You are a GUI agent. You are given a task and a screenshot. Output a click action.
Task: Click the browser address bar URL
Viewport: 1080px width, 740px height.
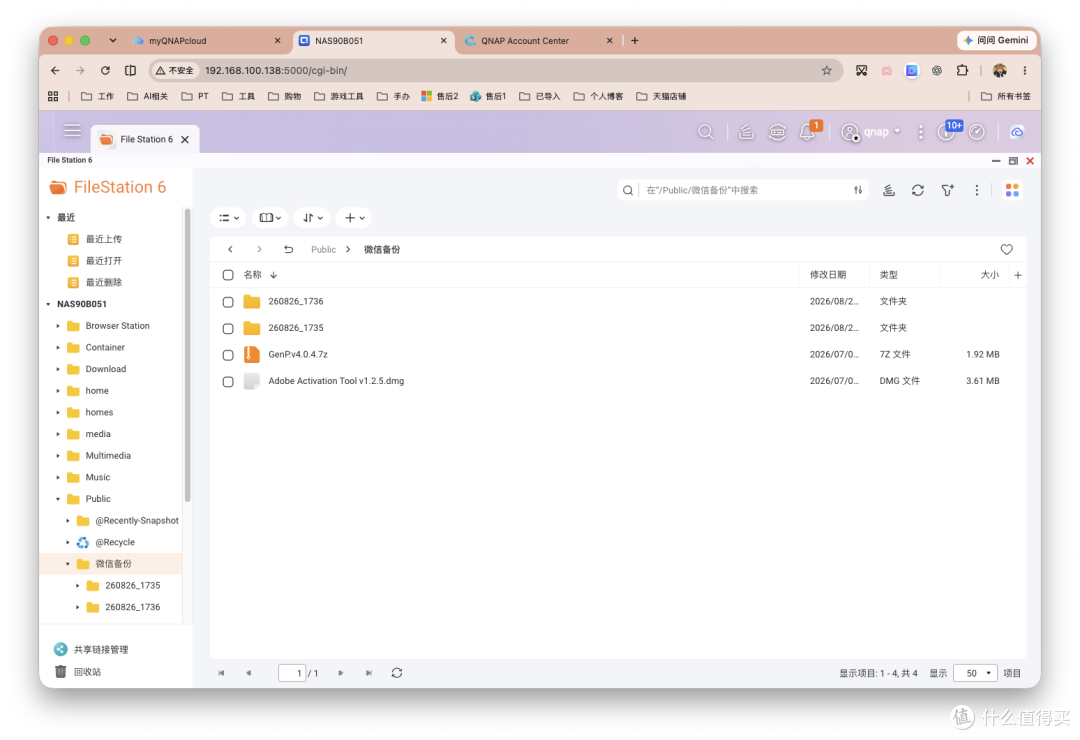pos(276,70)
